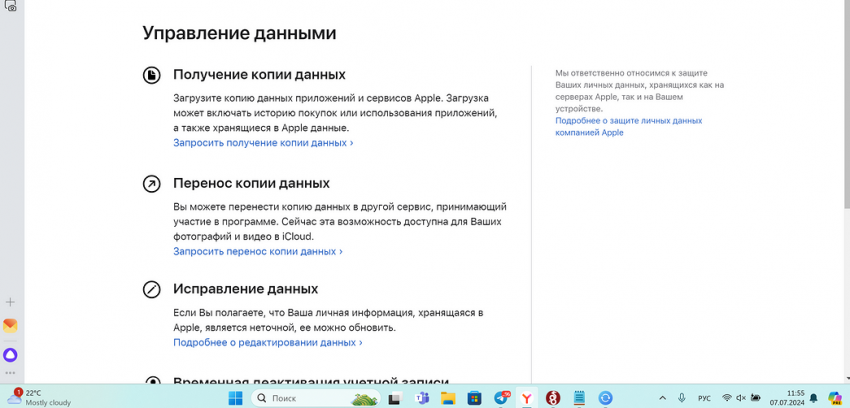Click the Windows Start button
This screenshot has height=408, width=850.
coord(236,398)
